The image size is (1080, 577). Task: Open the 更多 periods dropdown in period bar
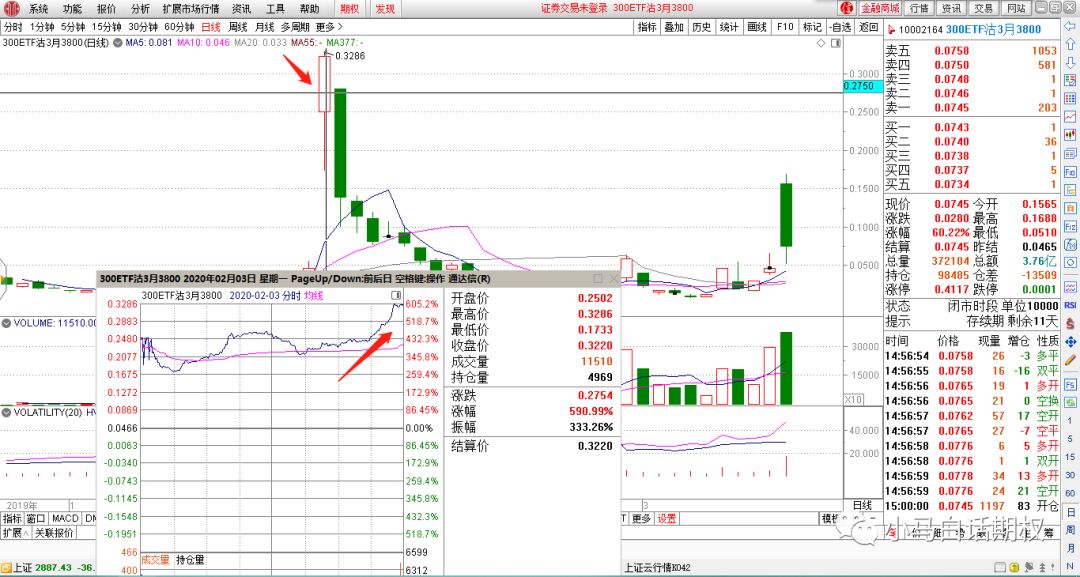tap(329, 27)
